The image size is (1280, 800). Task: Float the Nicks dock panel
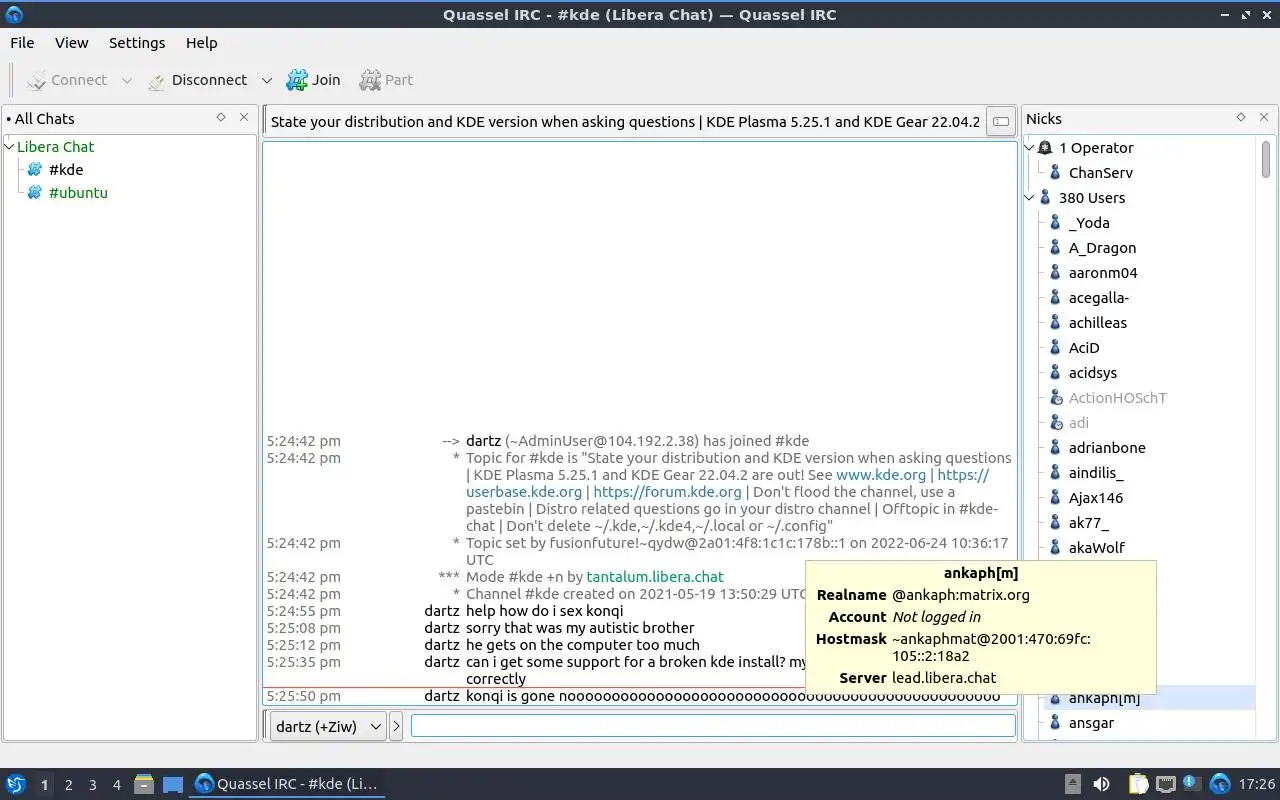pyautogui.click(x=1241, y=118)
